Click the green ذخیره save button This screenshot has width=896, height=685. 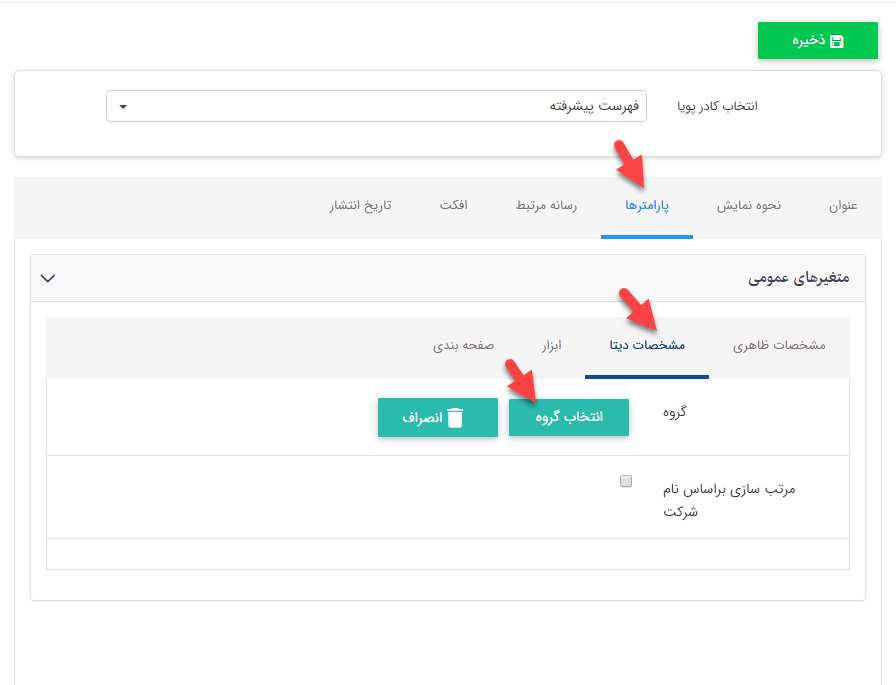click(x=817, y=40)
